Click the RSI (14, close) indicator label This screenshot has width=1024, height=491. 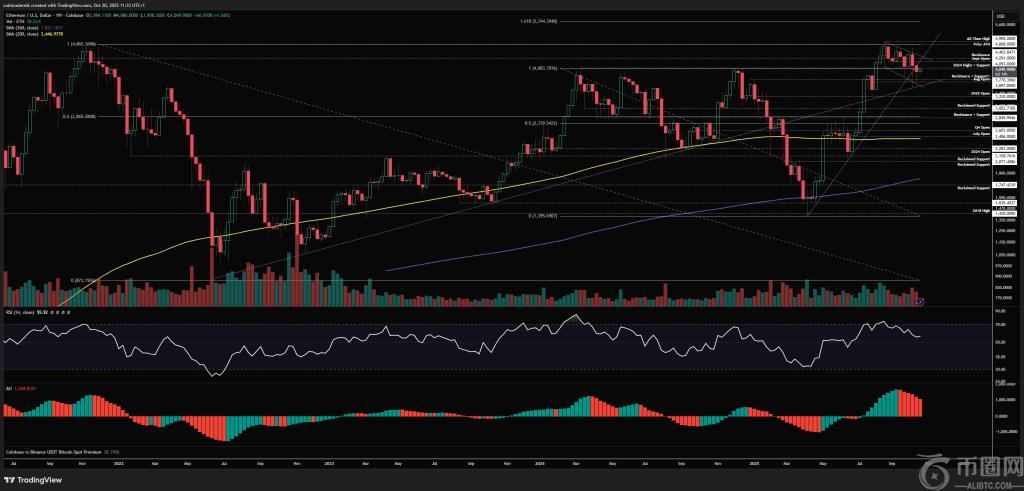(20, 313)
